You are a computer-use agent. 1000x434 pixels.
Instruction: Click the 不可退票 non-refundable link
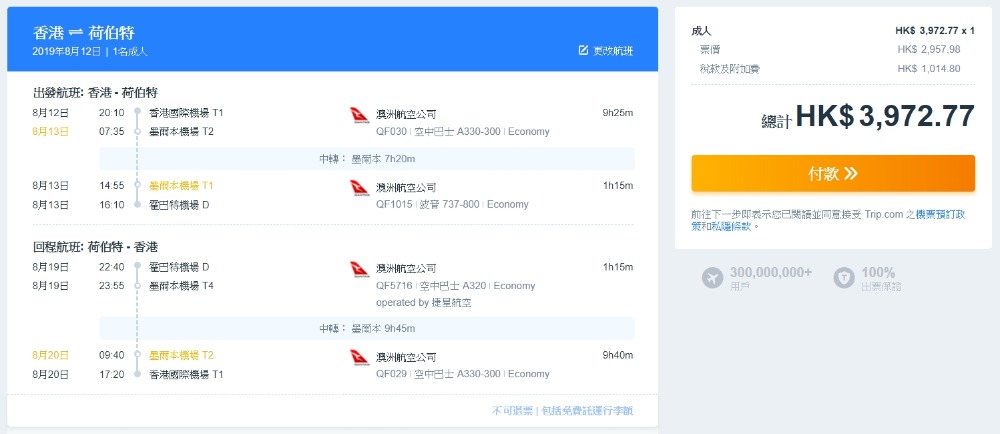[512, 411]
